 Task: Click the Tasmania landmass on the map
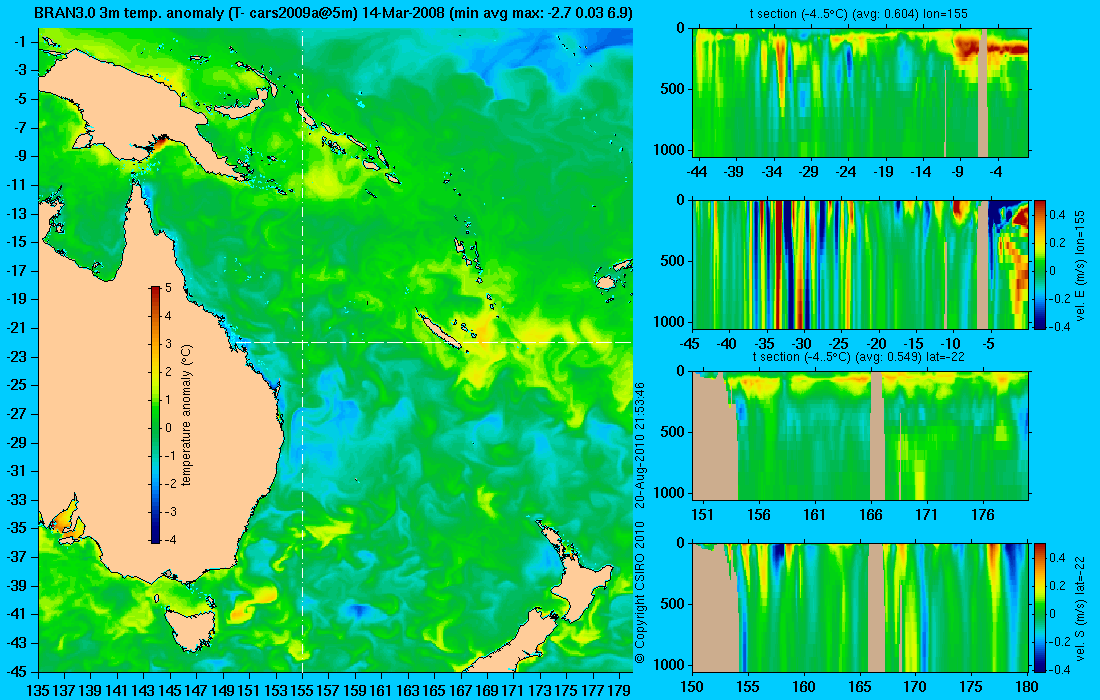pos(190,629)
